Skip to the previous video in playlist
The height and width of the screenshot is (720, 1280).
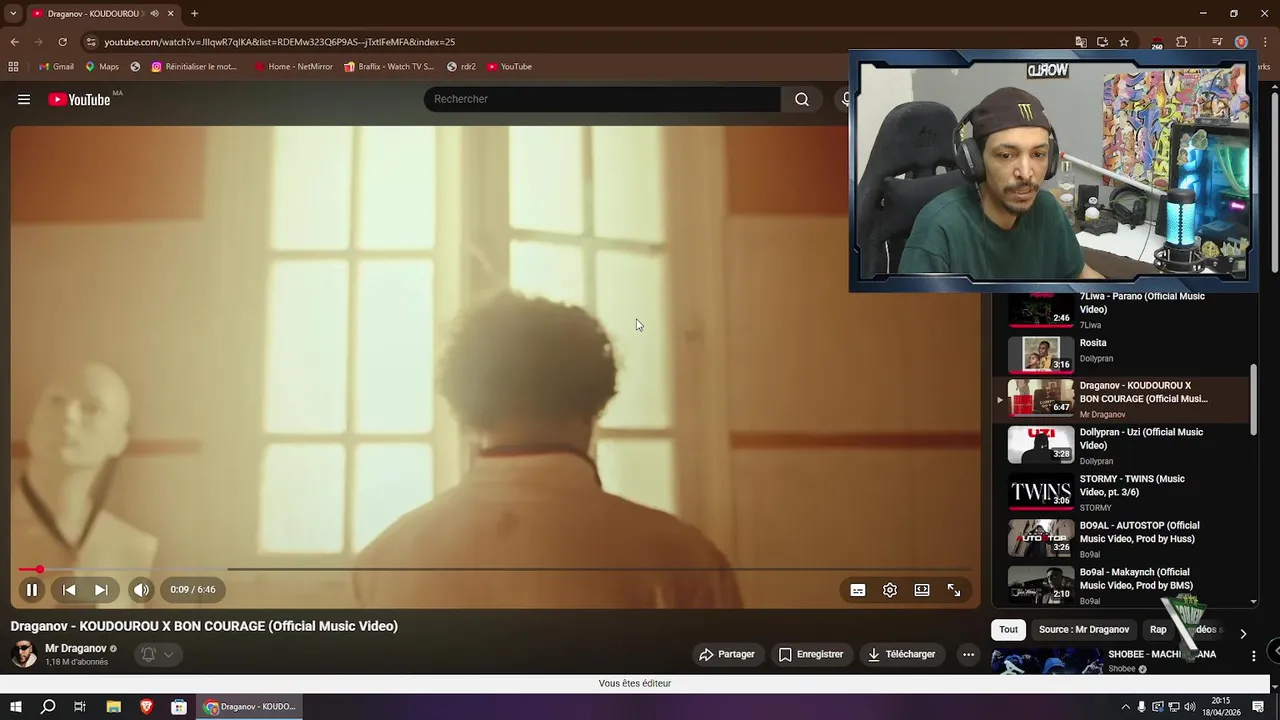69,590
